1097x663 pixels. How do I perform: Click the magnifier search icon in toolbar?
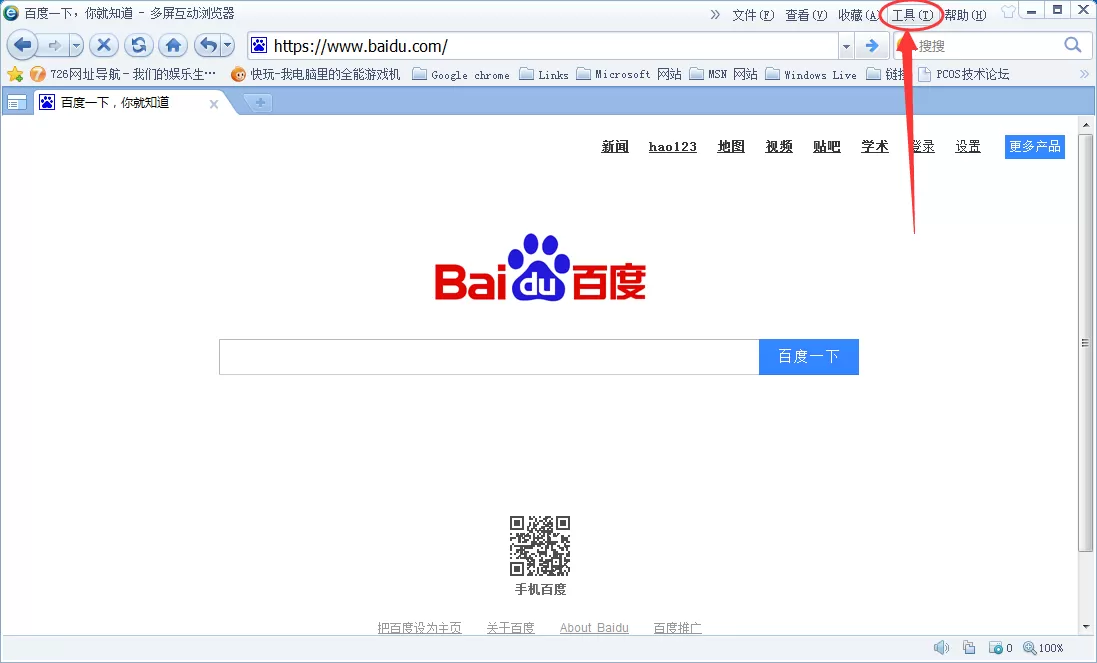pyautogui.click(x=1073, y=45)
